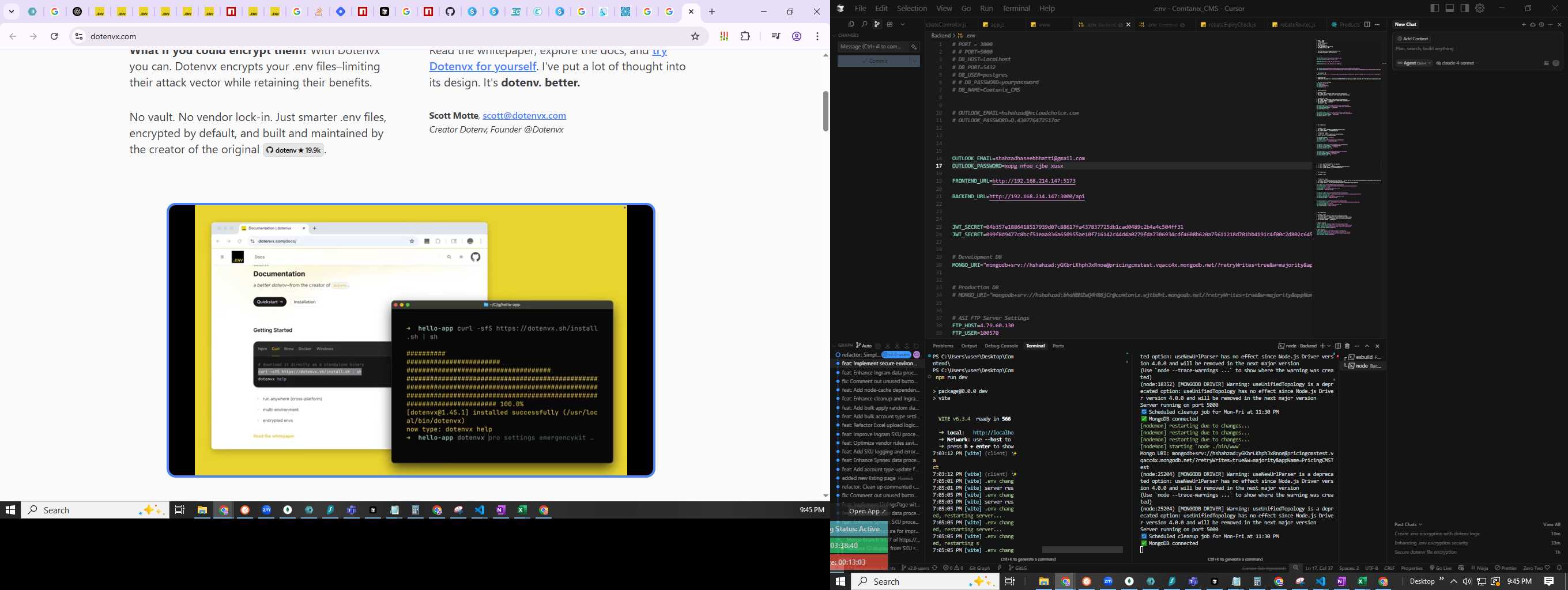Open the Agent mode dropdown in chat
1568x590 pixels.
(1415, 63)
